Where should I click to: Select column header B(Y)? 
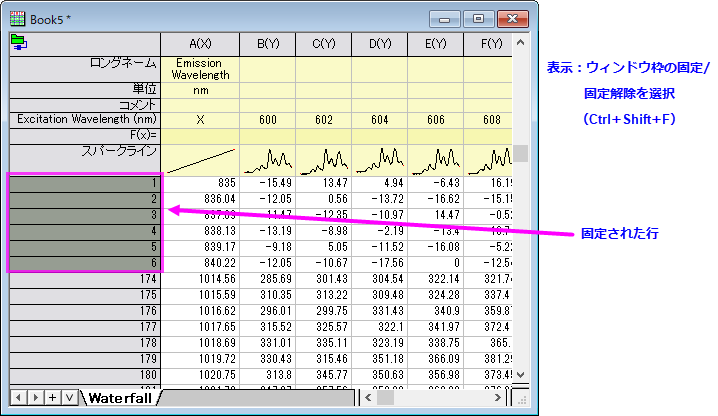(268, 44)
